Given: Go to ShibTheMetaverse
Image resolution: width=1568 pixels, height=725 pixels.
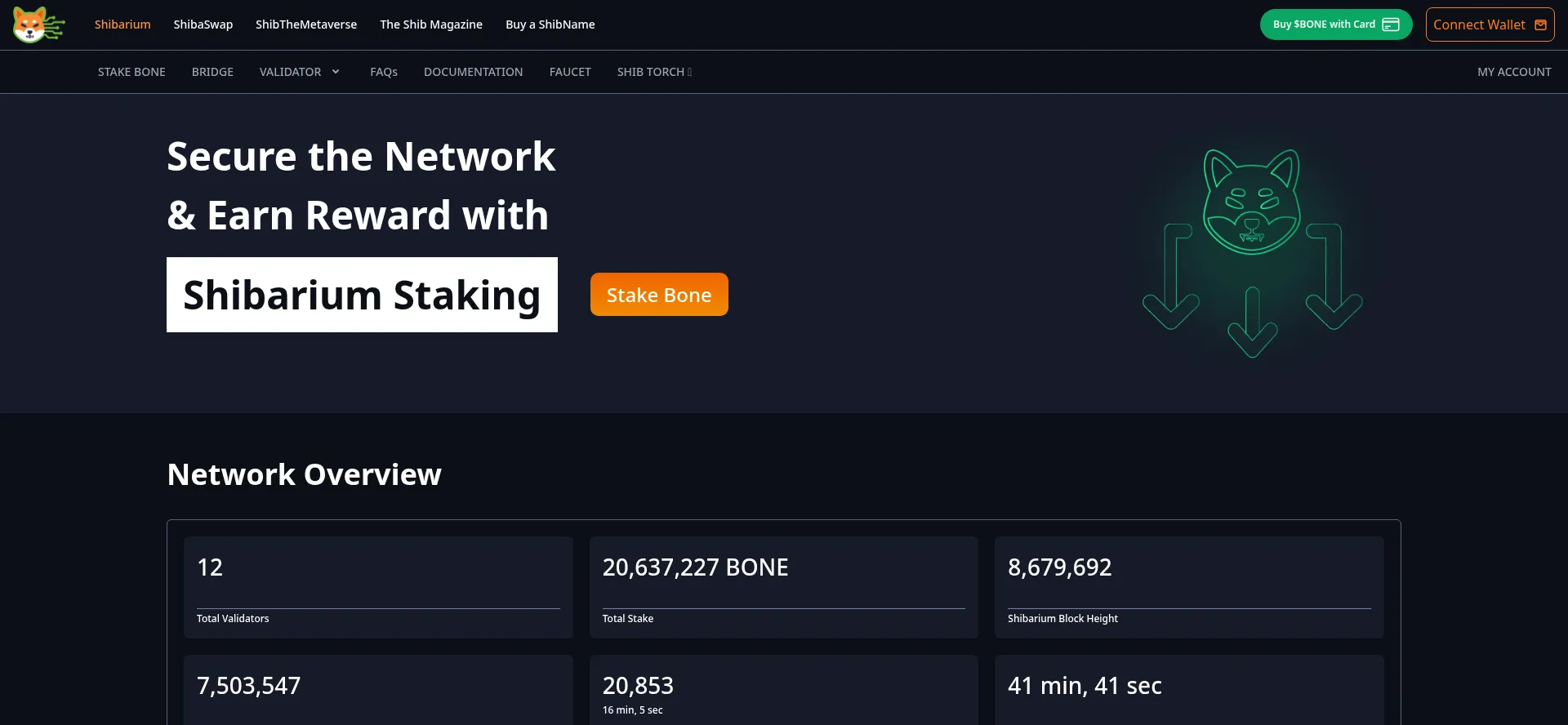Looking at the screenshot, I should 306,24.
